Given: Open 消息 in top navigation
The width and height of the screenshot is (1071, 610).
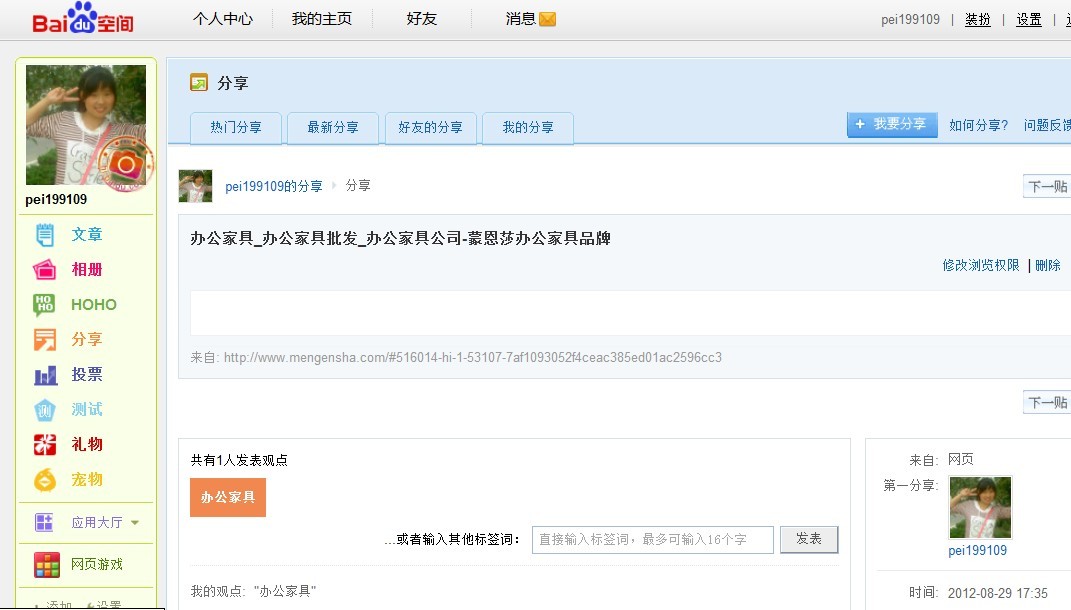Looking at the screenshot, I should (x=520, y=19).
